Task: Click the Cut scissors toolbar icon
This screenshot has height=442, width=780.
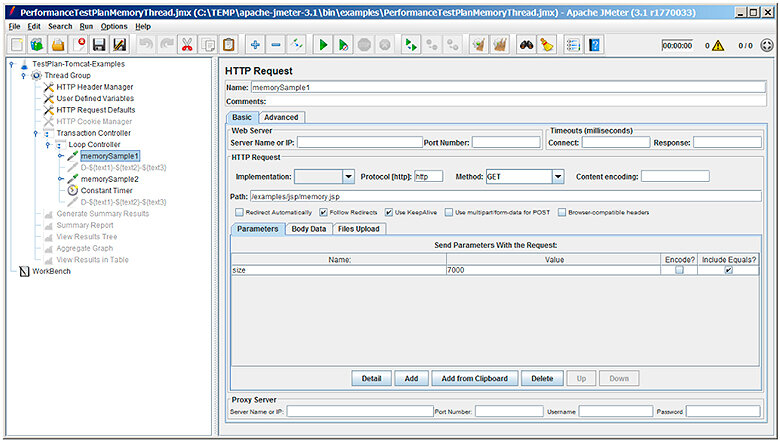Action: (187, 45)
